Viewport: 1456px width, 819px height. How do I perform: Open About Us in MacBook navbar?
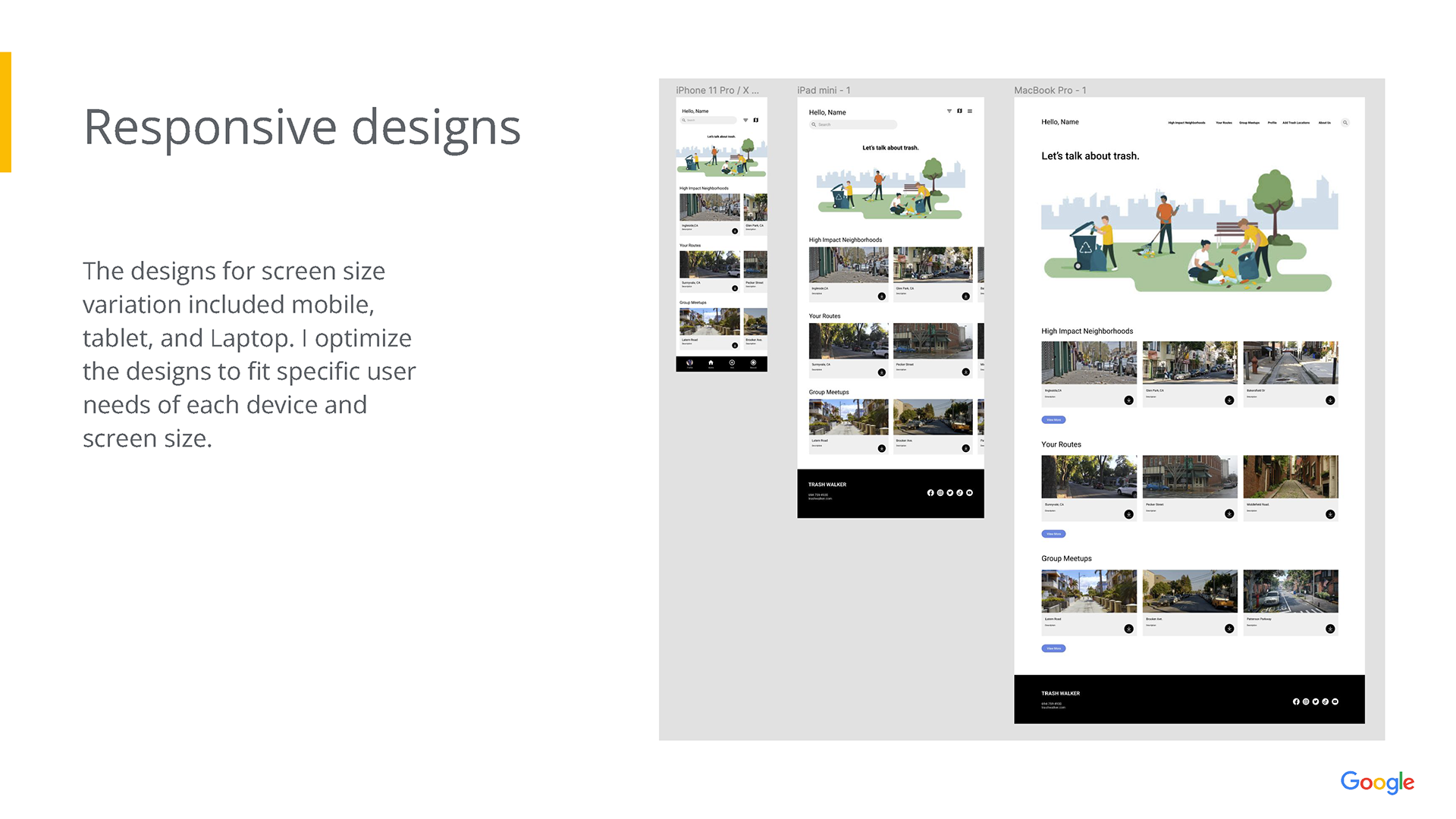tap(1324, 123)
